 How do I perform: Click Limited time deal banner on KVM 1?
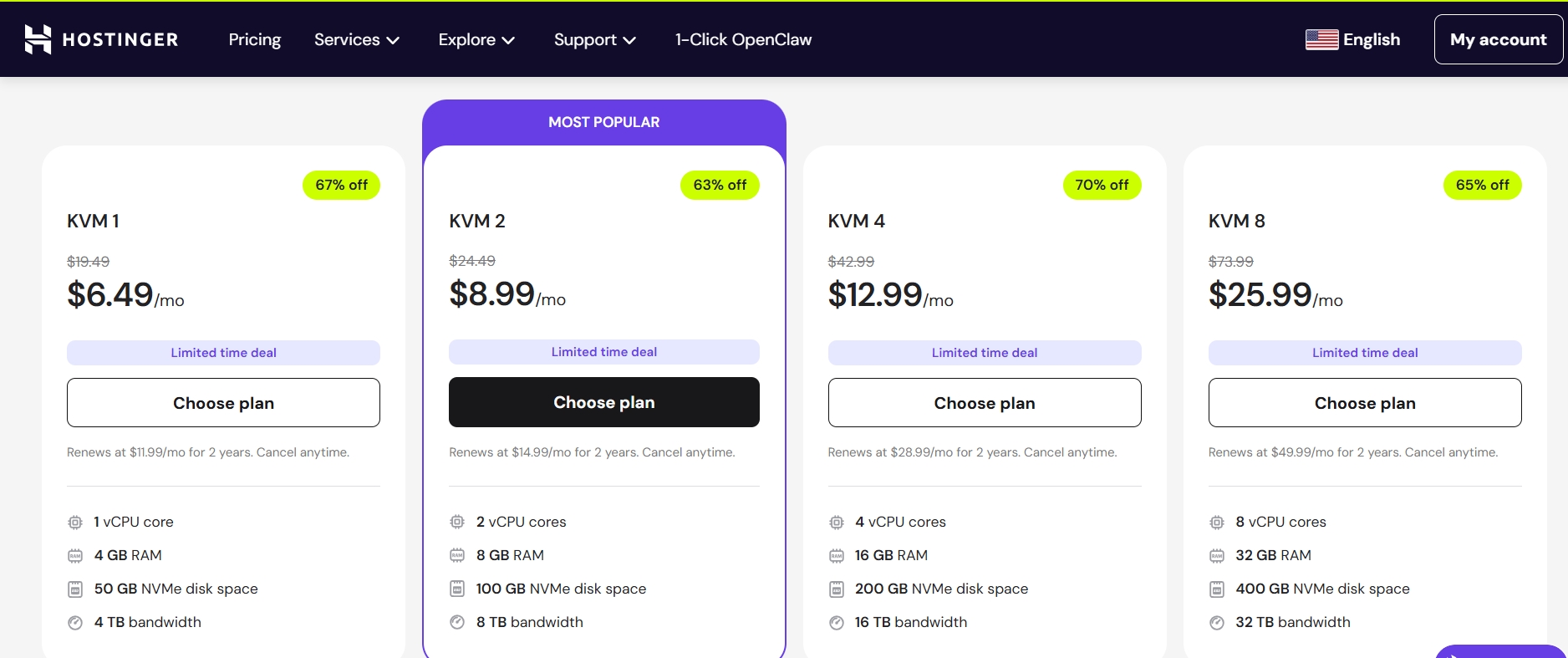[223, 353]
